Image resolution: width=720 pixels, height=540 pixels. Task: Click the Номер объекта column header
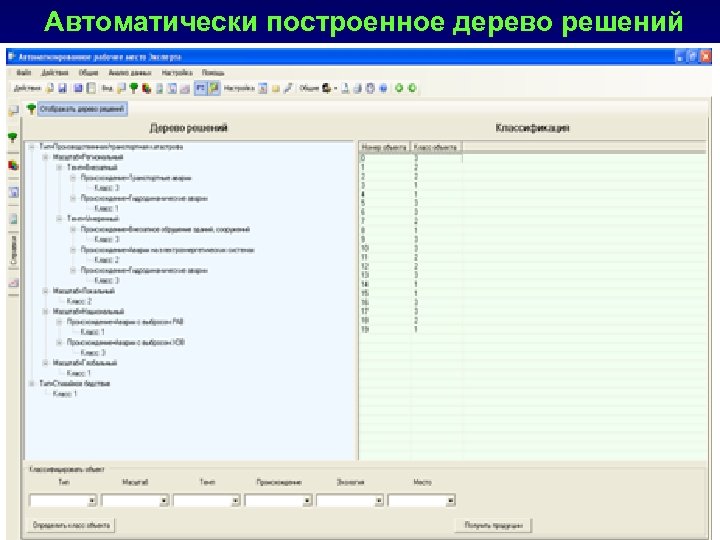[384, 147]
